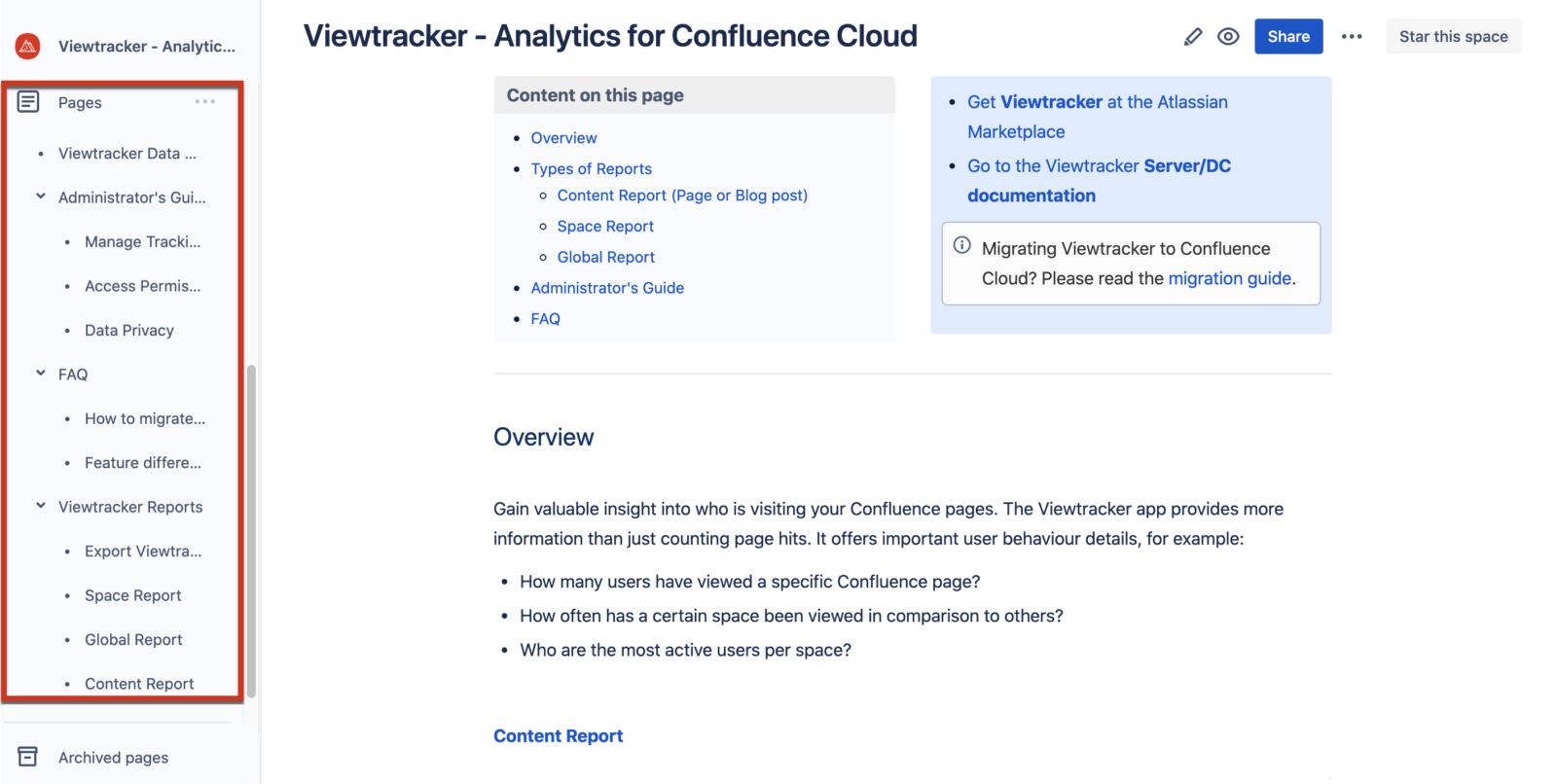Image resolution: width=1557 pixels, height=784 pixels.
Task: Click Viewtracker - Analytic space name
Action: click(147, 46)
